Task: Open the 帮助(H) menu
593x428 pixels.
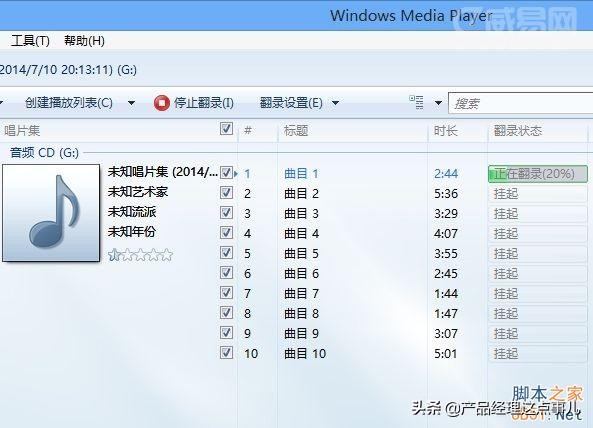Action: [84, 40]
